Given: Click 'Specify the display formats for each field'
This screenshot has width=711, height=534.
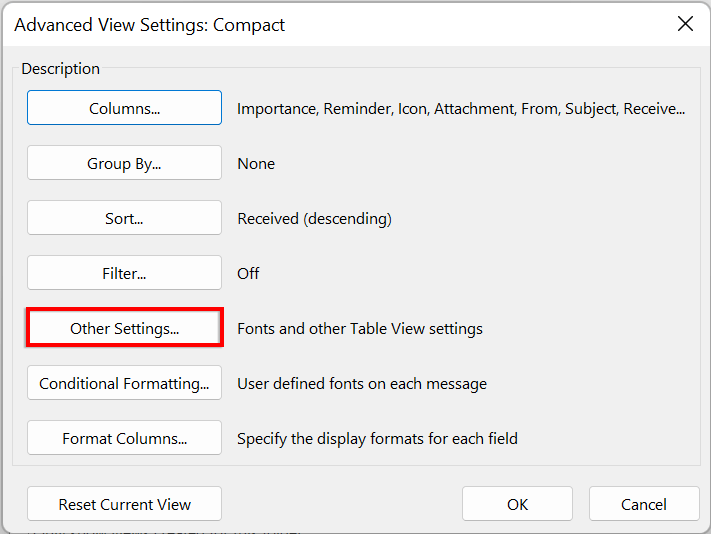Looking at the screenshot, I should 377,438.
